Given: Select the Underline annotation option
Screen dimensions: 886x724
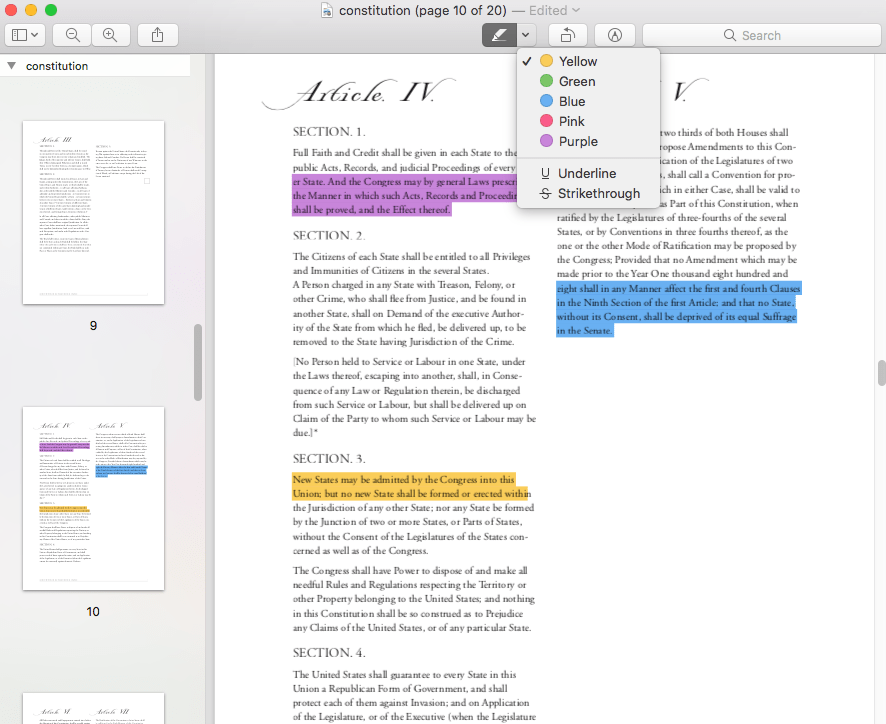Looking at the screenshot, I should coord(585,172).
